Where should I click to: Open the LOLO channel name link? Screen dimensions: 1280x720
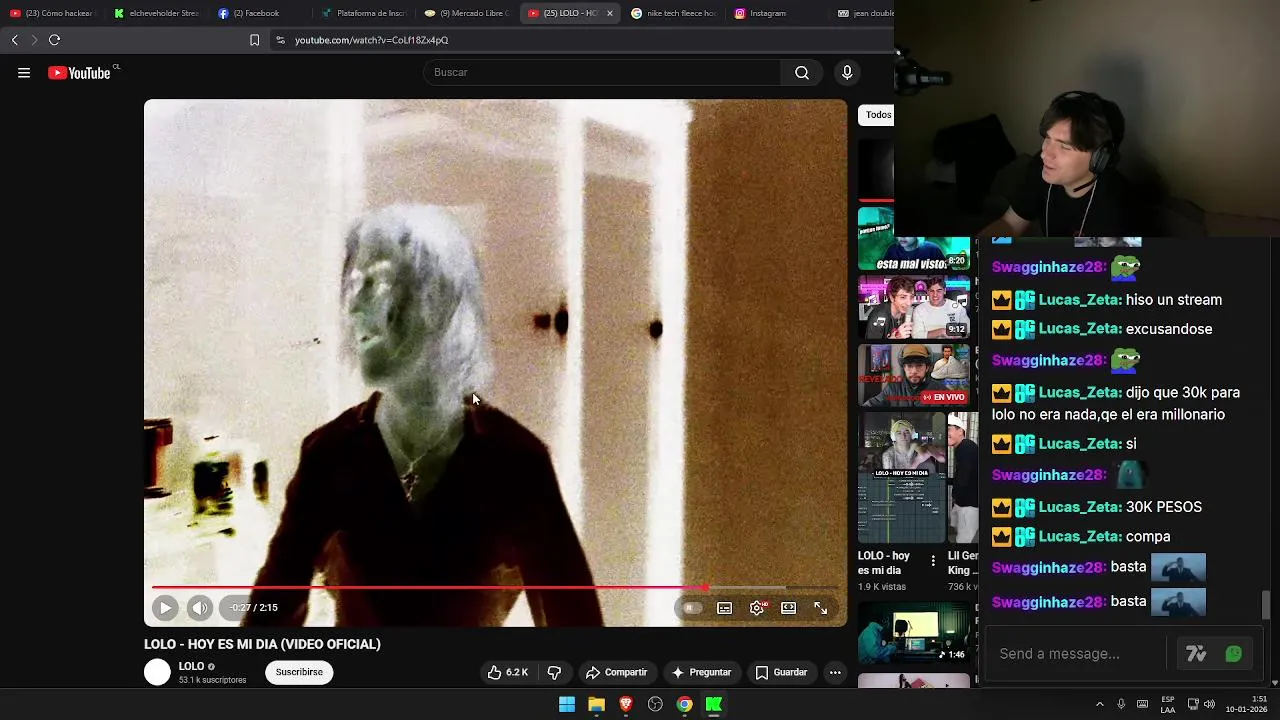coord(191,666)
